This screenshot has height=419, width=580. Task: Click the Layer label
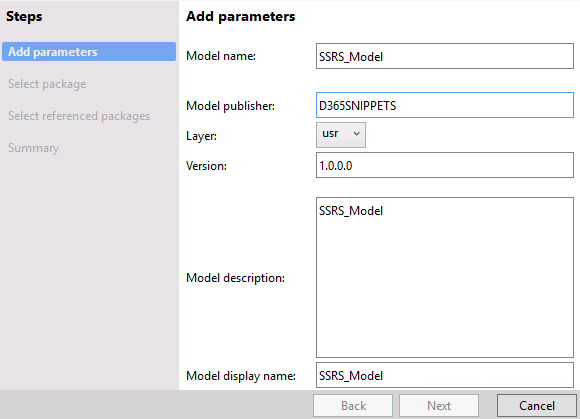(x=201, y=136)
